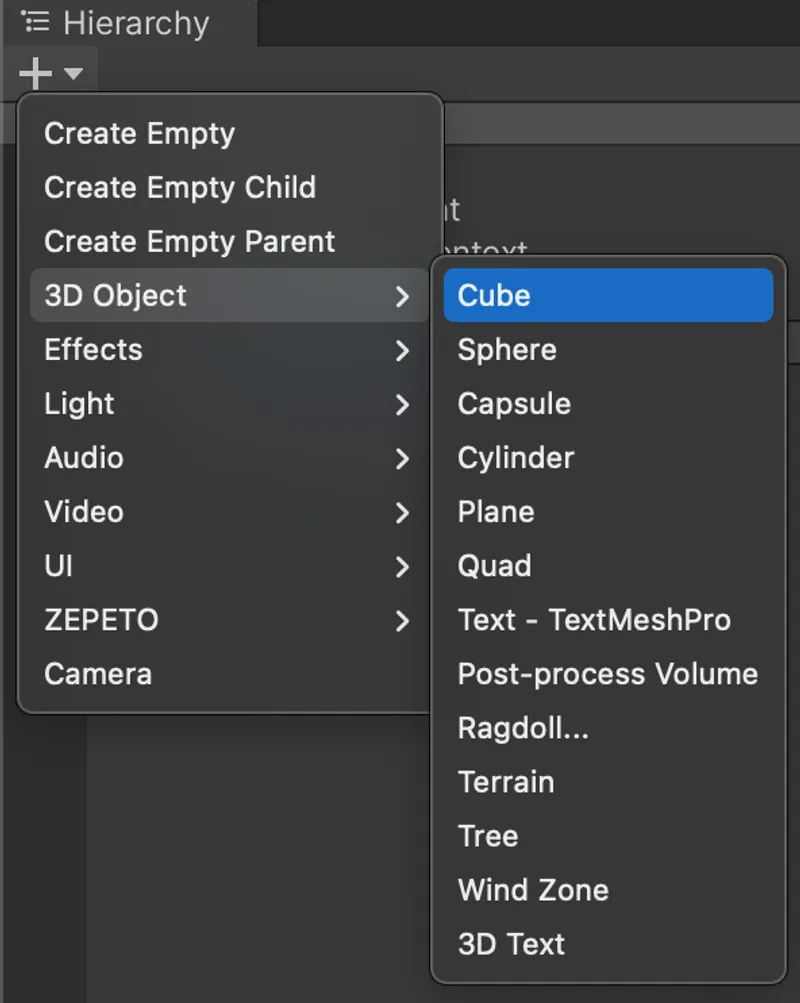
Task: Choose Create Empty from the menu
Action: tap(139, 133)
